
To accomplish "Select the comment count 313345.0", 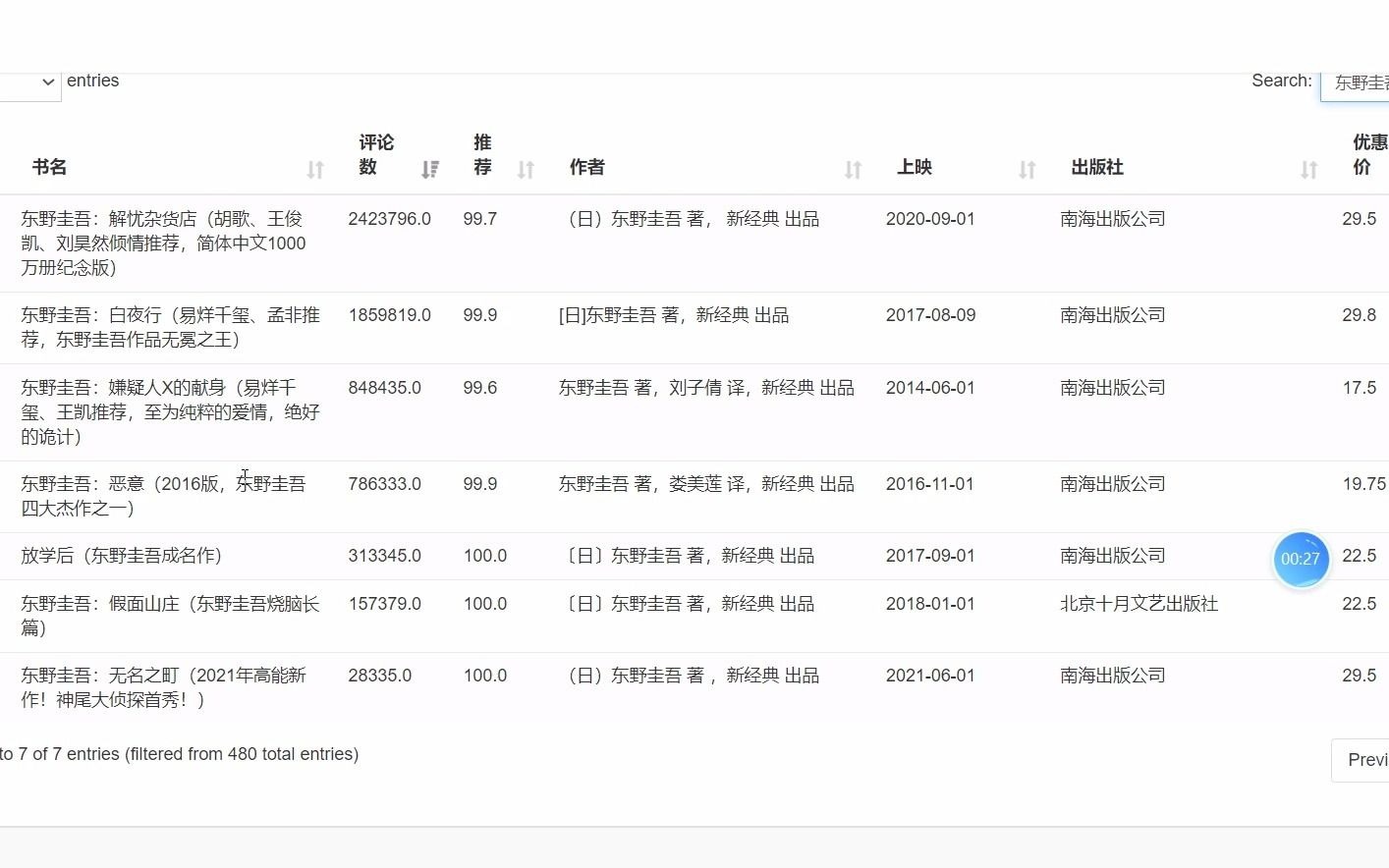I will tap(385, 556).
